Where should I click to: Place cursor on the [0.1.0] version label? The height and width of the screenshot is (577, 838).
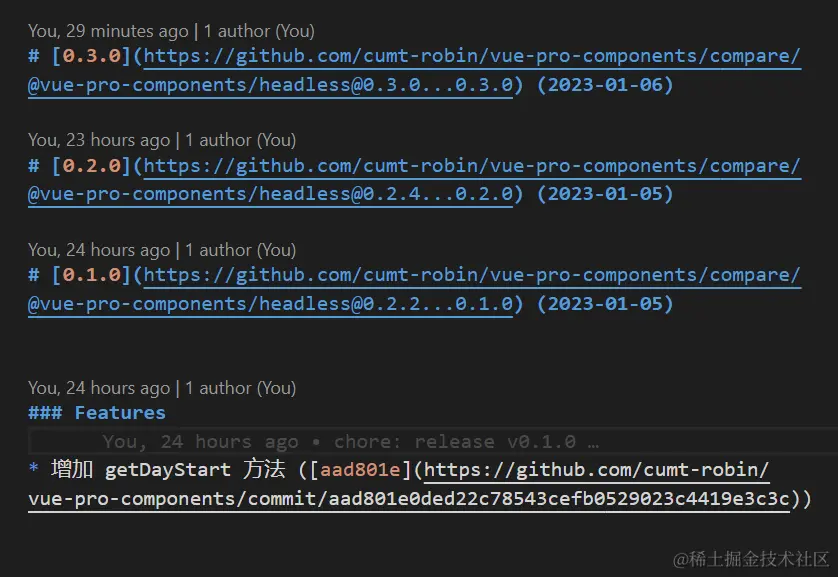[x=92, y=275]
